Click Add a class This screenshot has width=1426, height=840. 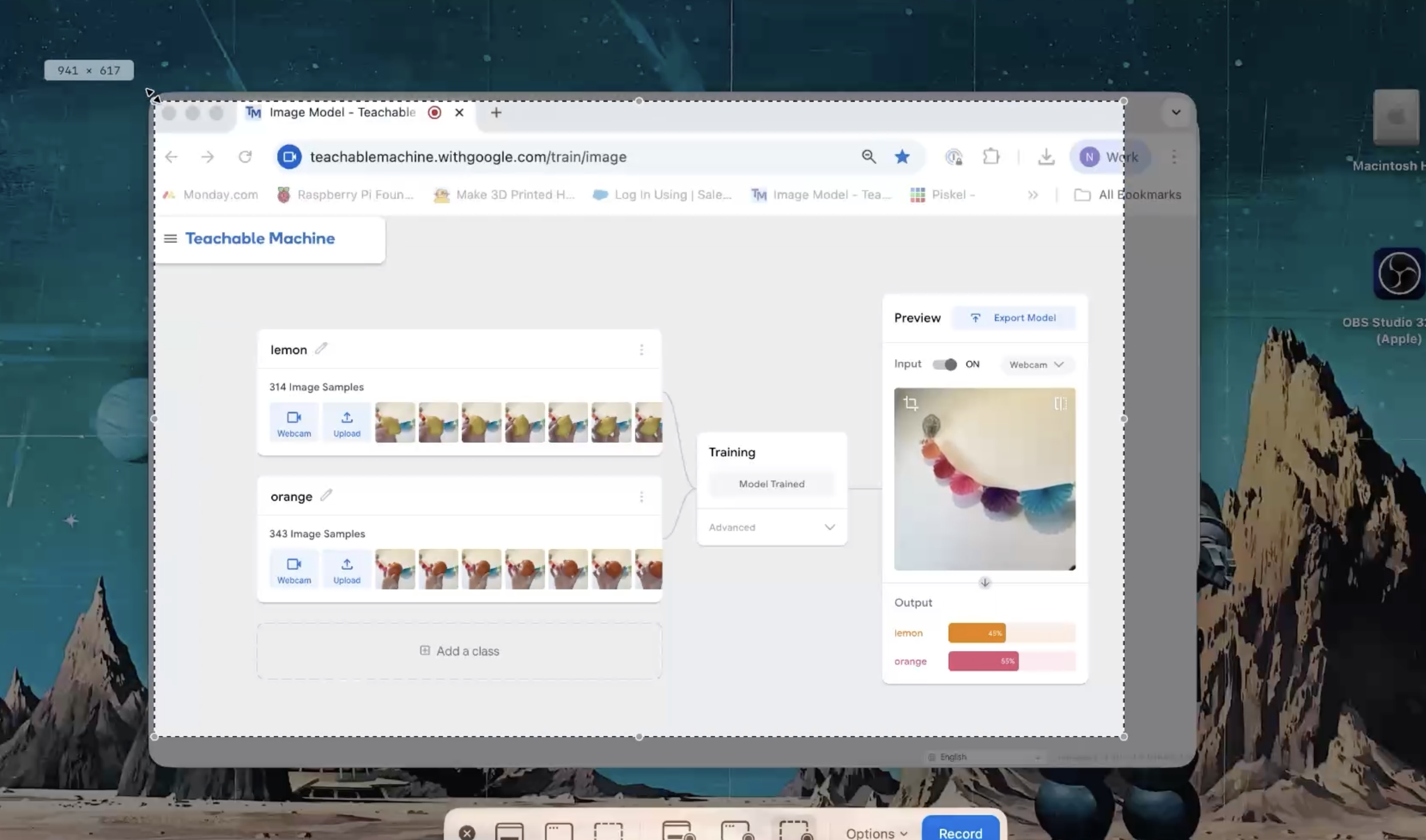(x=460, y=651)
